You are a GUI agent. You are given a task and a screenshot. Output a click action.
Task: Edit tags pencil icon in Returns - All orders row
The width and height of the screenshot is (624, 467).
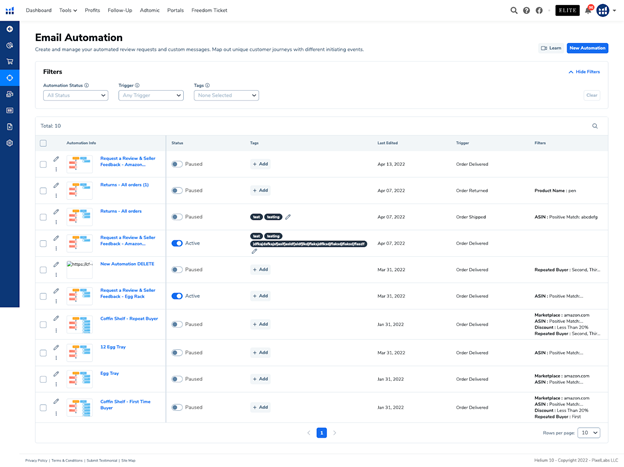point(288,217)
